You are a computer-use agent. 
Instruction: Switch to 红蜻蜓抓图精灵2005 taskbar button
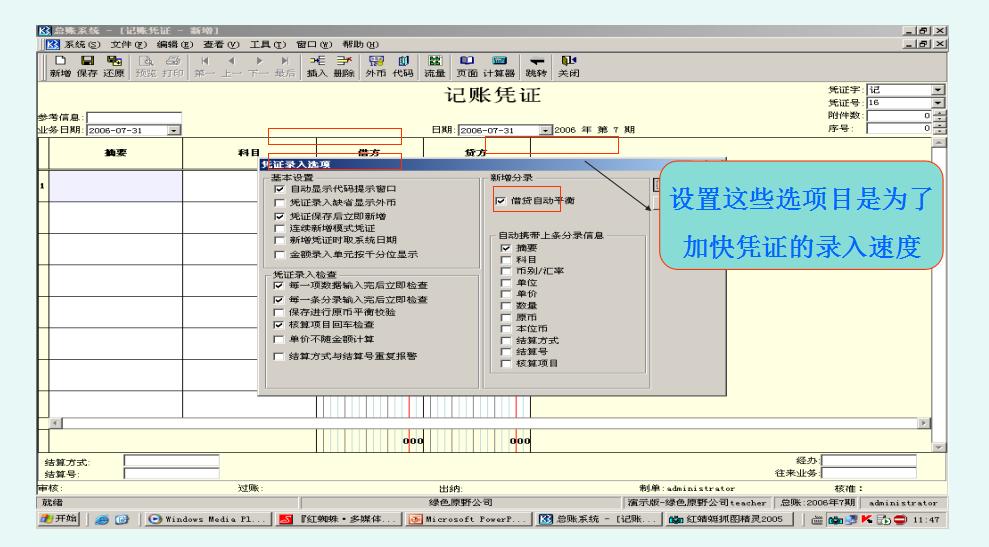click(730, 519)
